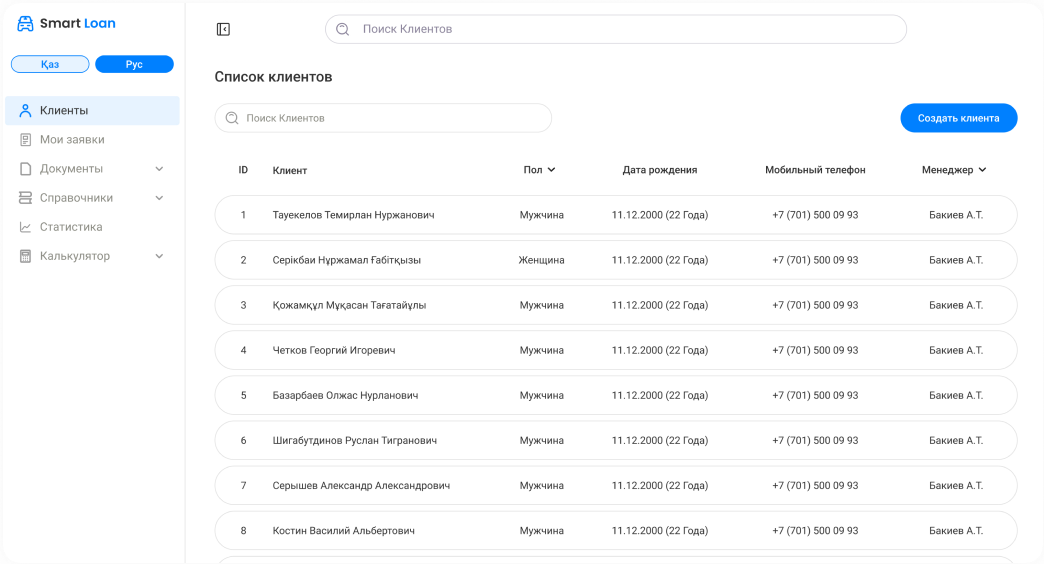
Task: Click the Справочники stack icon
Action: [x=25, y=198]
